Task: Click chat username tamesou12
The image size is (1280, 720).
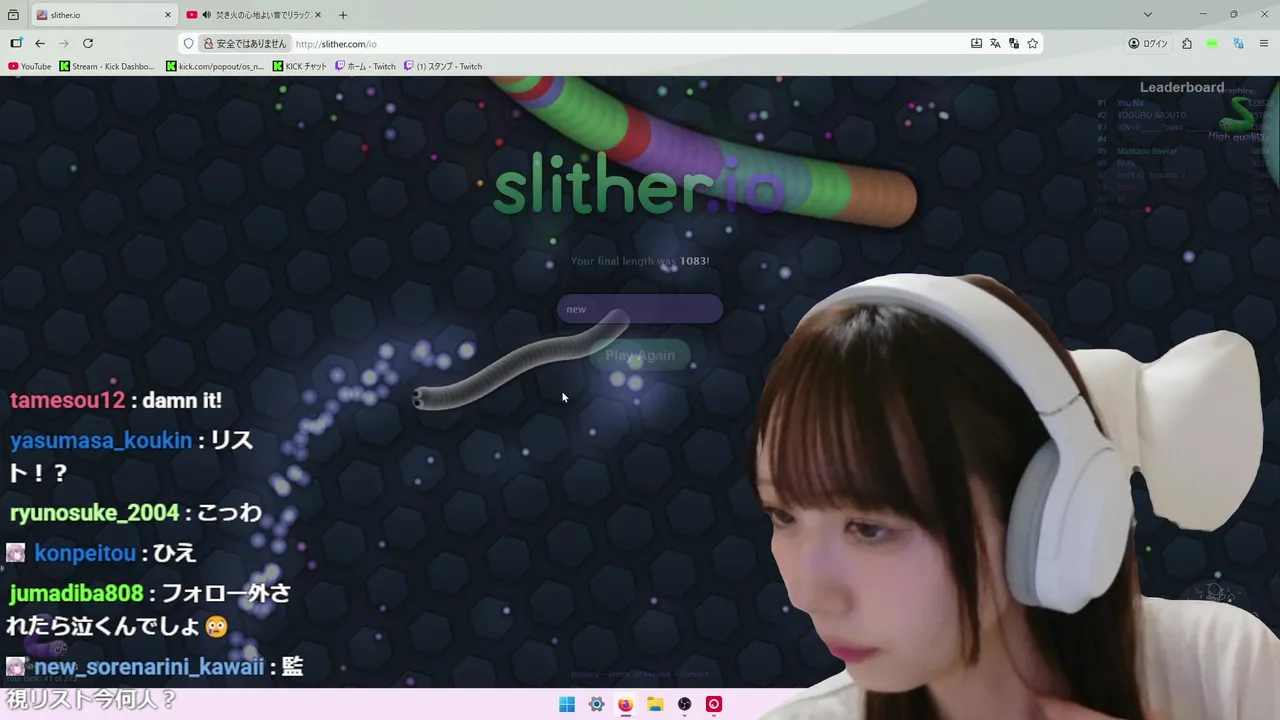Action: tap(67, 400)
